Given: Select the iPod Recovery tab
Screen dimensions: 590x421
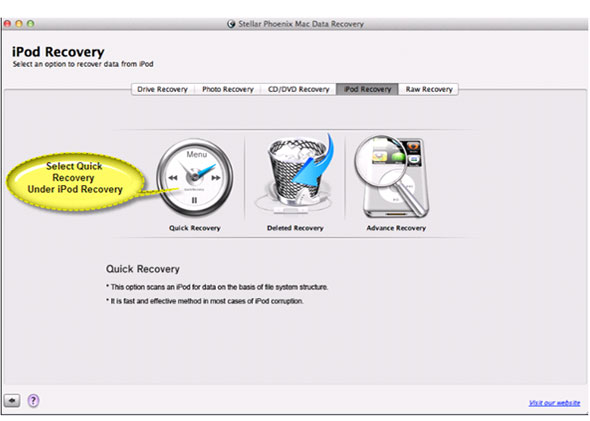Looking at the screenshot, I should 367,90.
